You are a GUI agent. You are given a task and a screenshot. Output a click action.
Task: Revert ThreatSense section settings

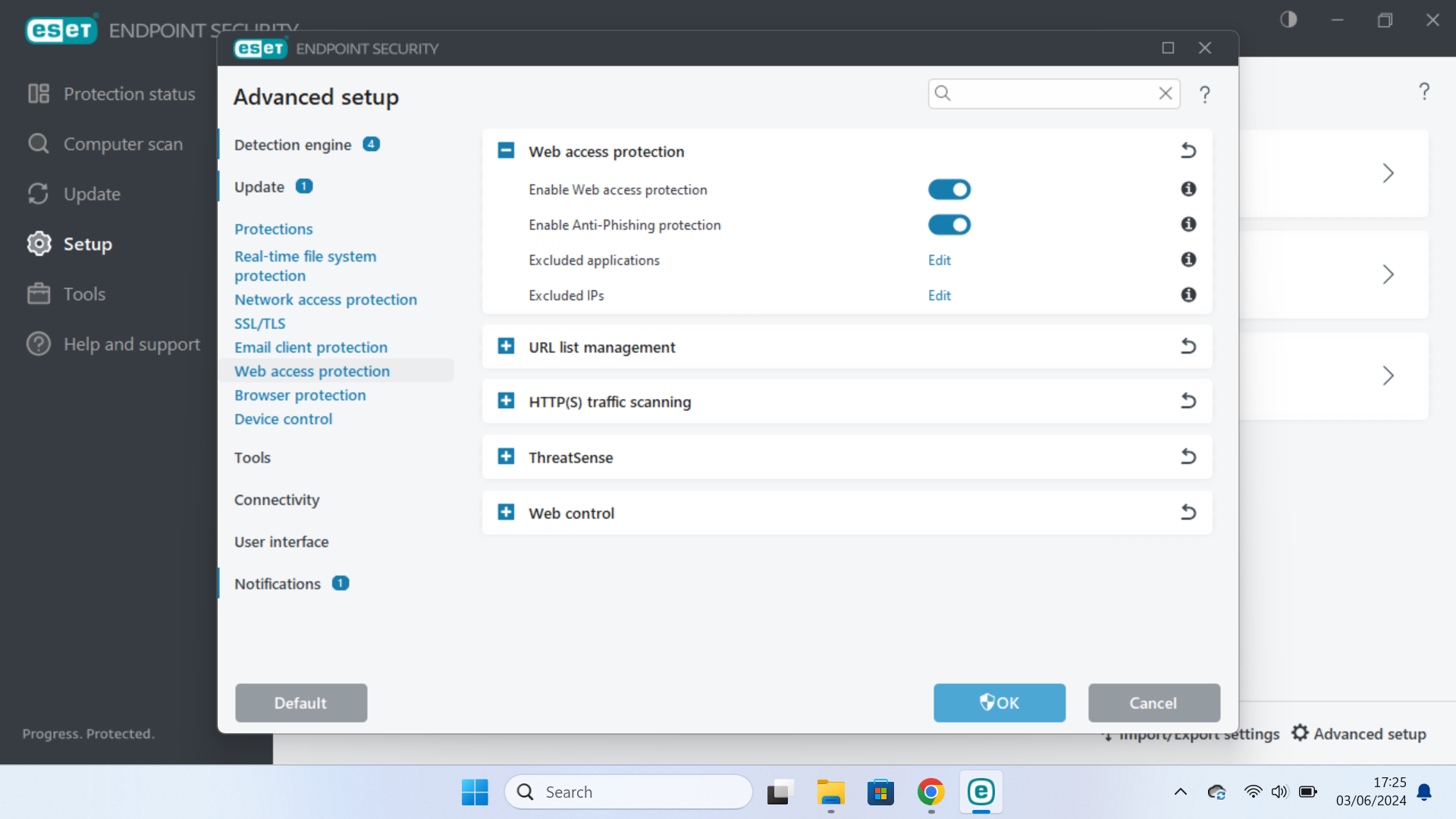(x=1188, y=457)
